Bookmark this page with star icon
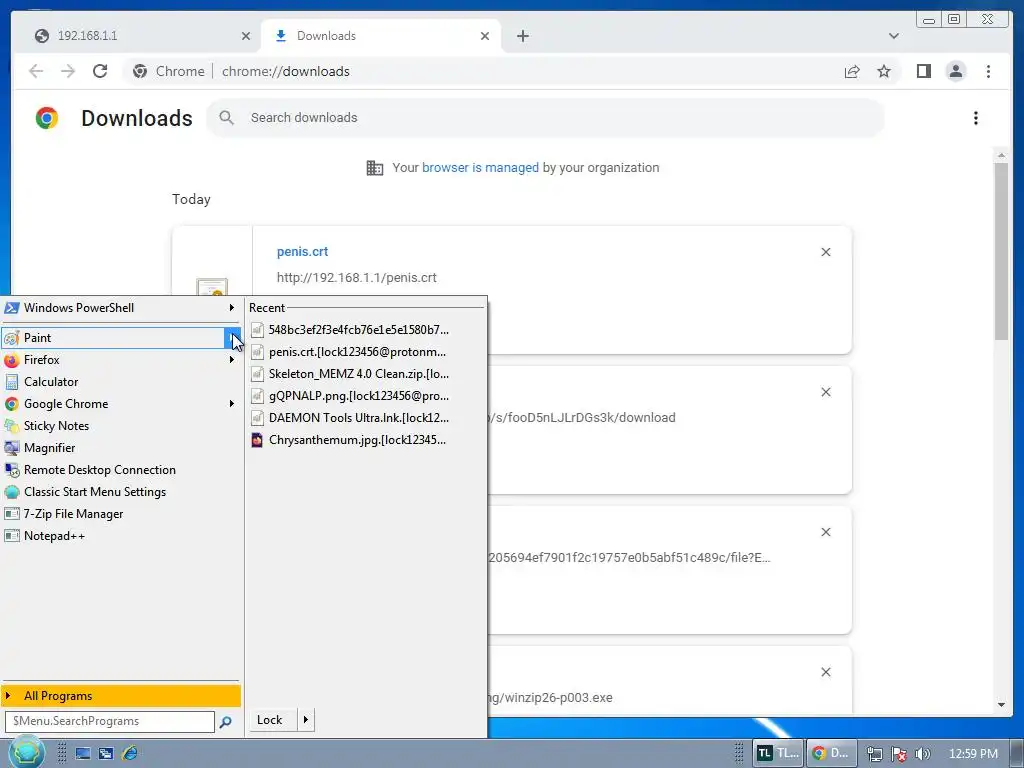The width and height of the screenshot is (1024, 768). pyautogui.click(x=884, y=71)
